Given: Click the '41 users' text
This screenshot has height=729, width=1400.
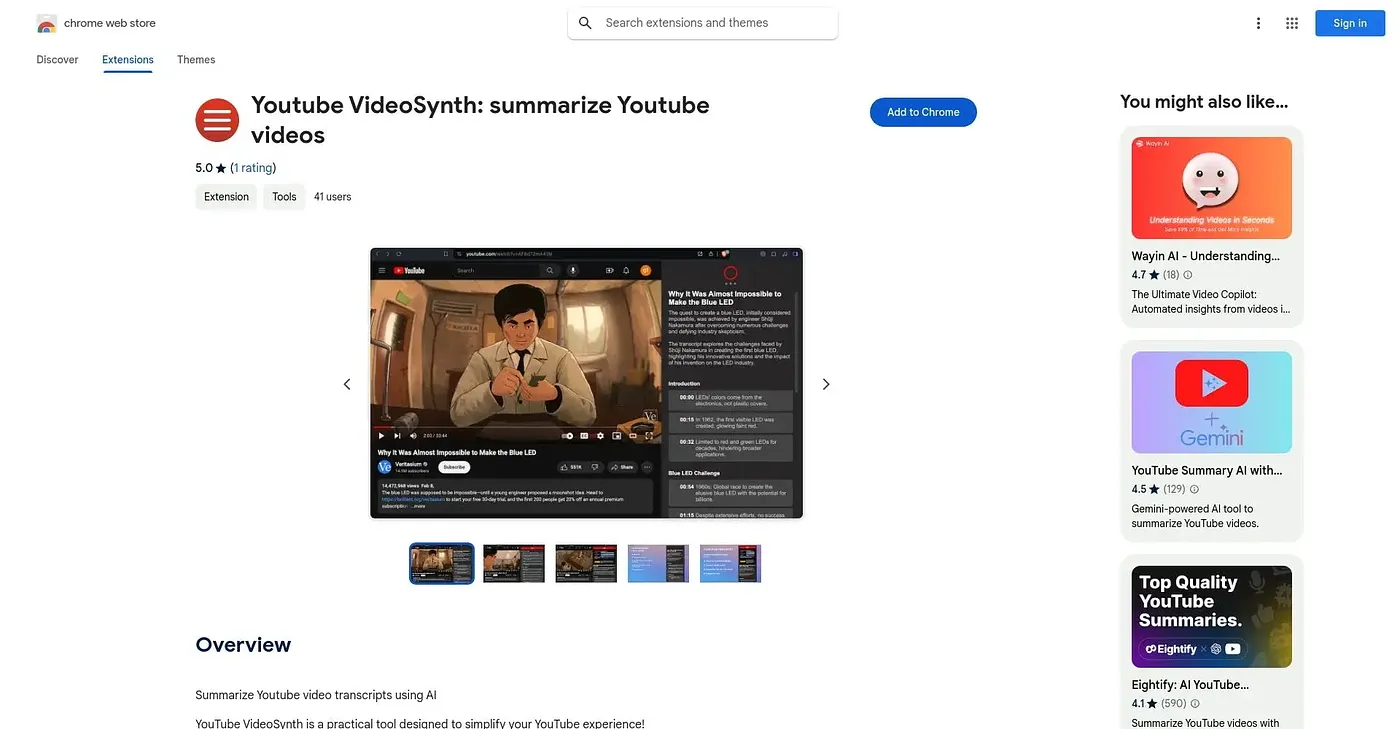Looking at the screenshot, I should (333, 197).
